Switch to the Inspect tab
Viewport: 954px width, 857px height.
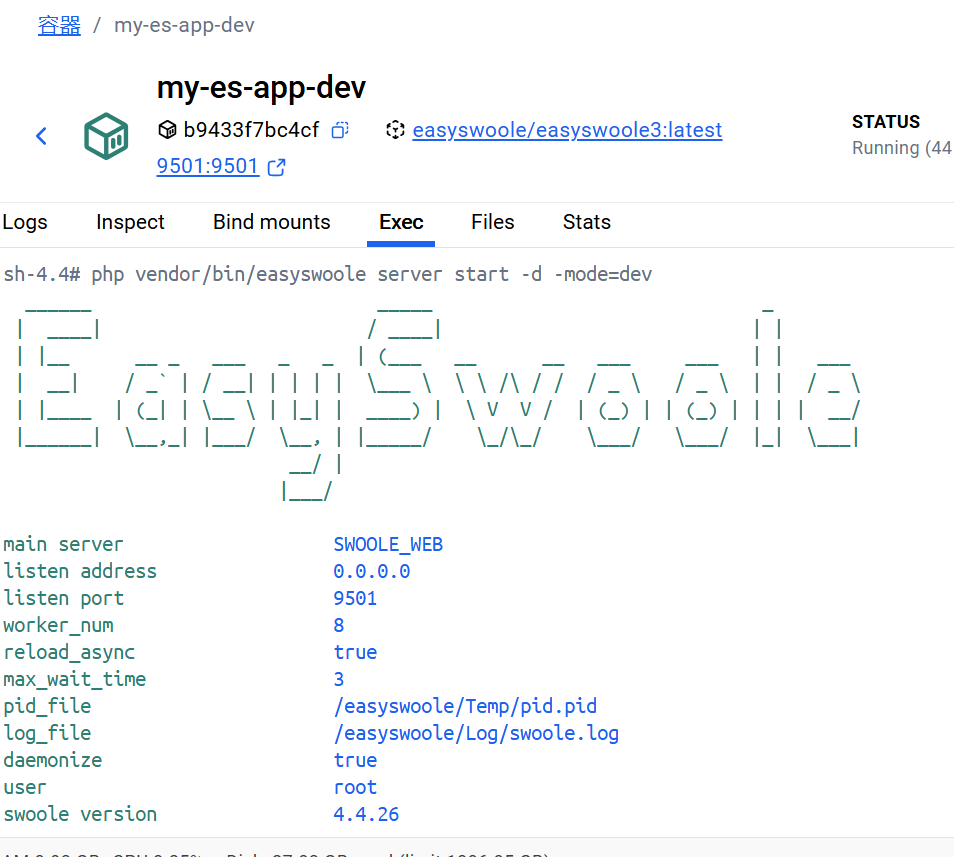(130, 222)
